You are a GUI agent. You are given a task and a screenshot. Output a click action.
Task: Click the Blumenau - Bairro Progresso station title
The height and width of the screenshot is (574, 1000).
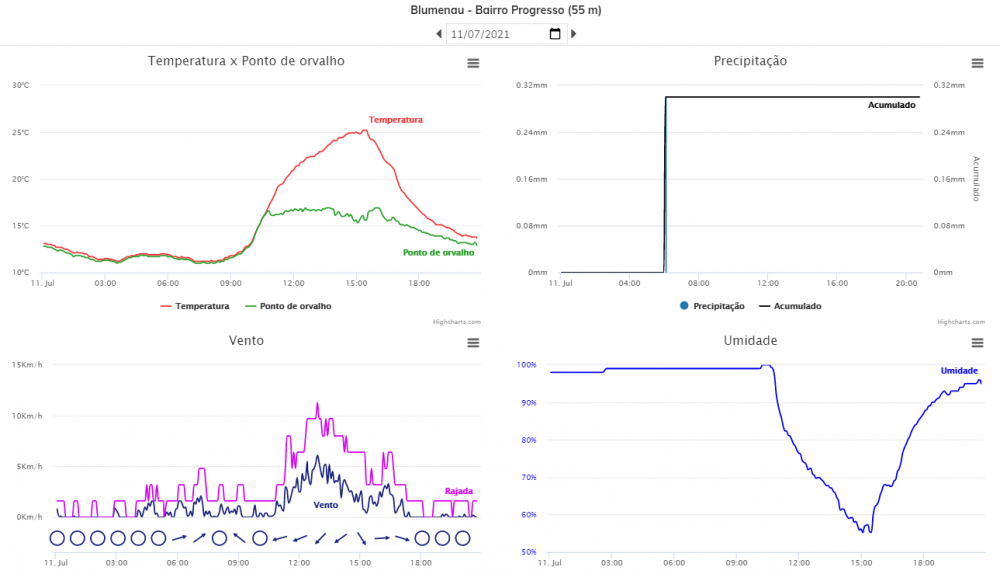click(x=506, y=10)
